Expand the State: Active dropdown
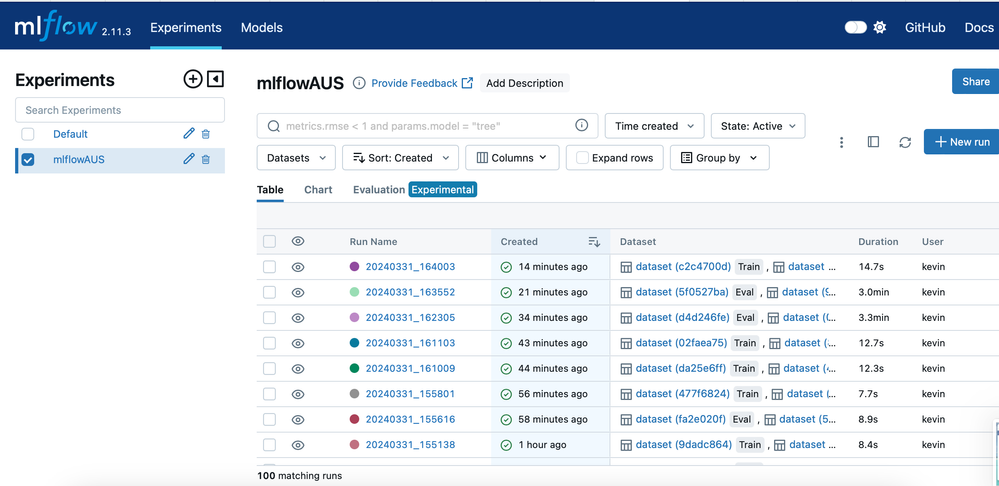Viewport: 999px width, 486px height. click(x=758, y=126)
